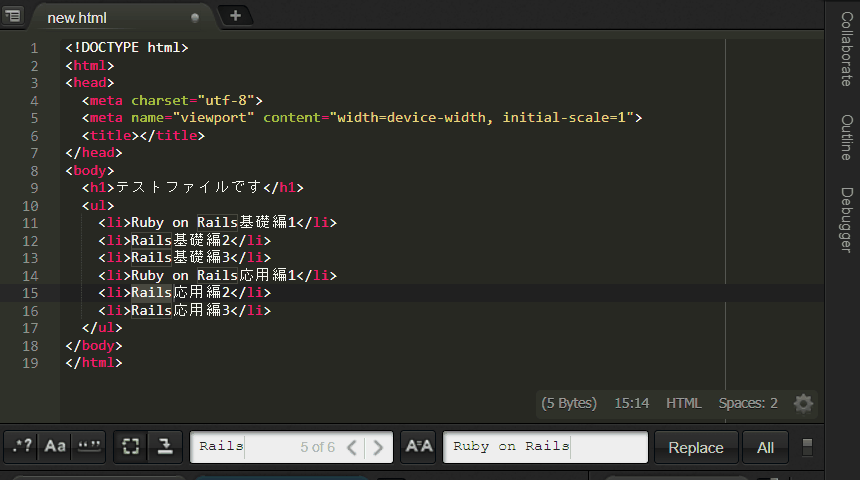Open editor settings gear icon
The width and height of the screenshot is (860, 480).
(x=803, y=404)
